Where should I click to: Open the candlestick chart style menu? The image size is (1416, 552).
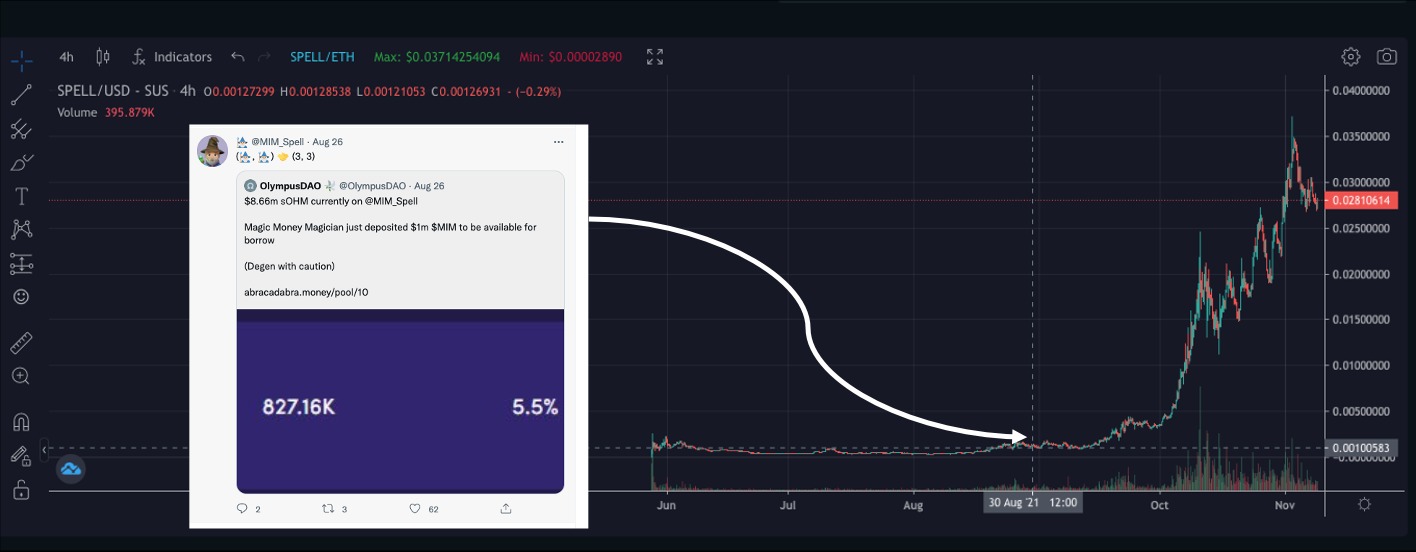click(102, 57)
